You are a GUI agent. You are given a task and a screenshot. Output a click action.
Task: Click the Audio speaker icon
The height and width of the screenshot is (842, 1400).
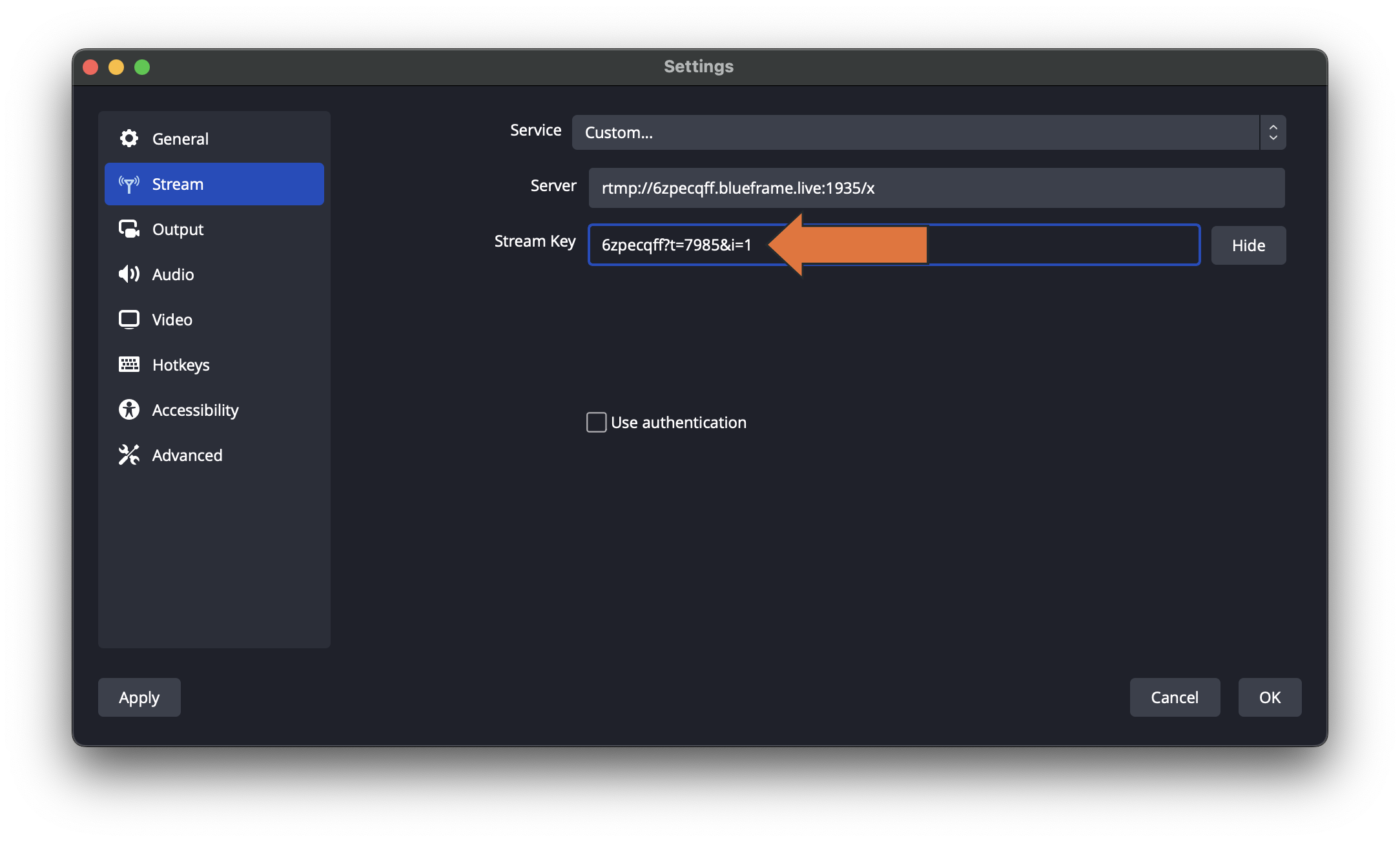129,274
